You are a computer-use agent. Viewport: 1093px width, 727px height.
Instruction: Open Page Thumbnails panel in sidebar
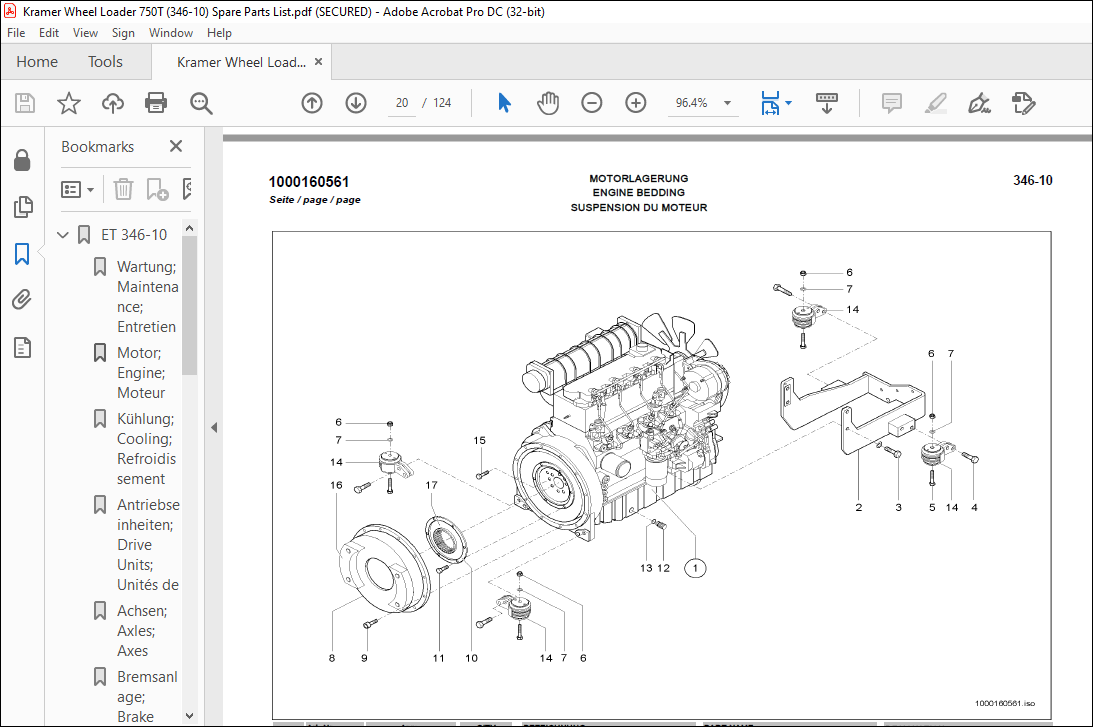click(x=22, y=207)
